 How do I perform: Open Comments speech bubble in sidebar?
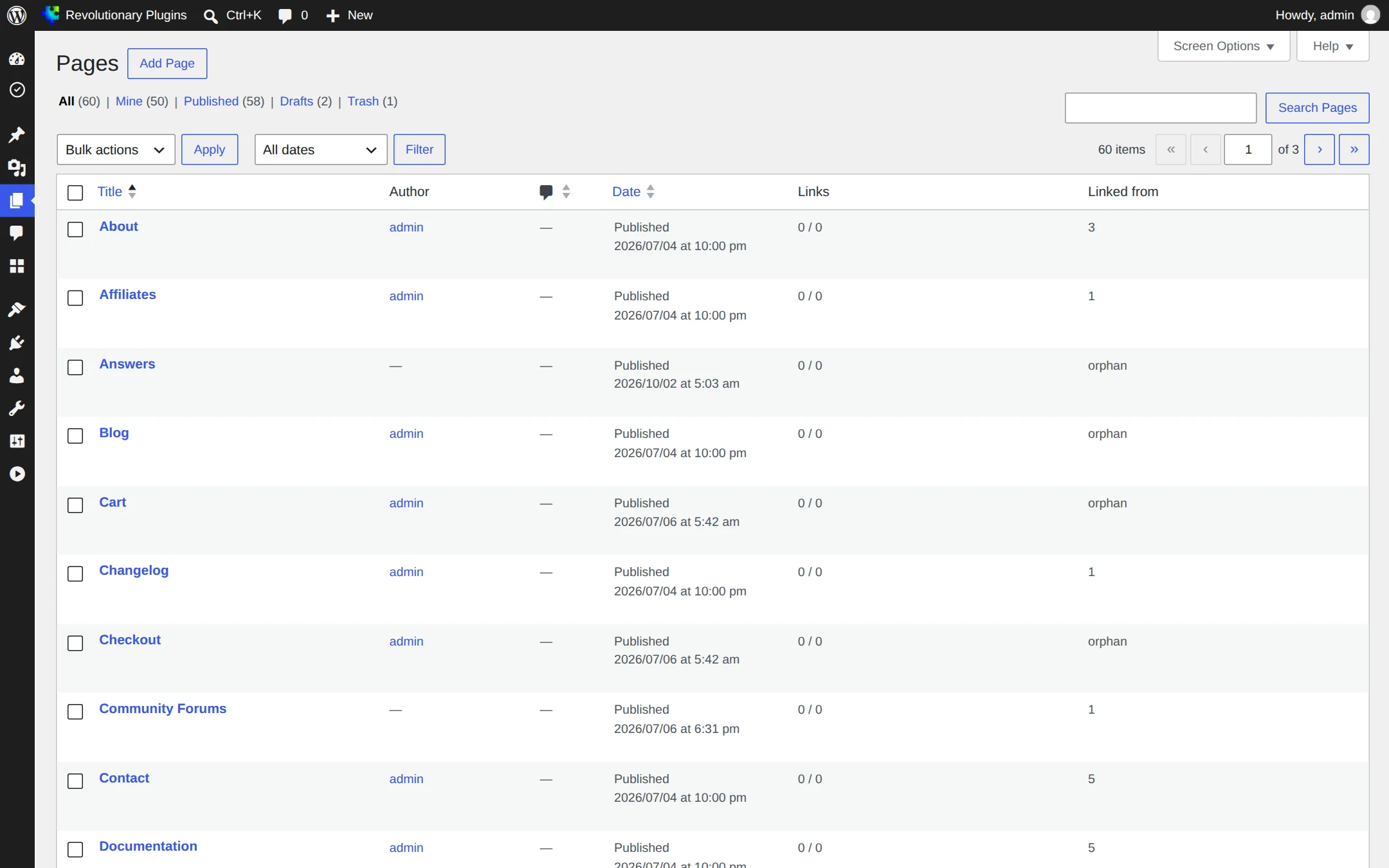tap(17, 233)
